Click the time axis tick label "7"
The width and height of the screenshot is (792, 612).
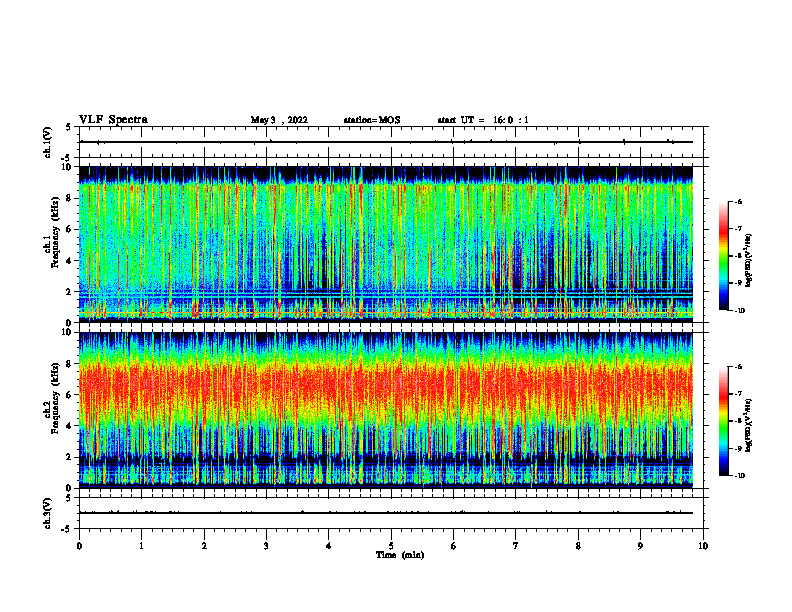point(516,546)
